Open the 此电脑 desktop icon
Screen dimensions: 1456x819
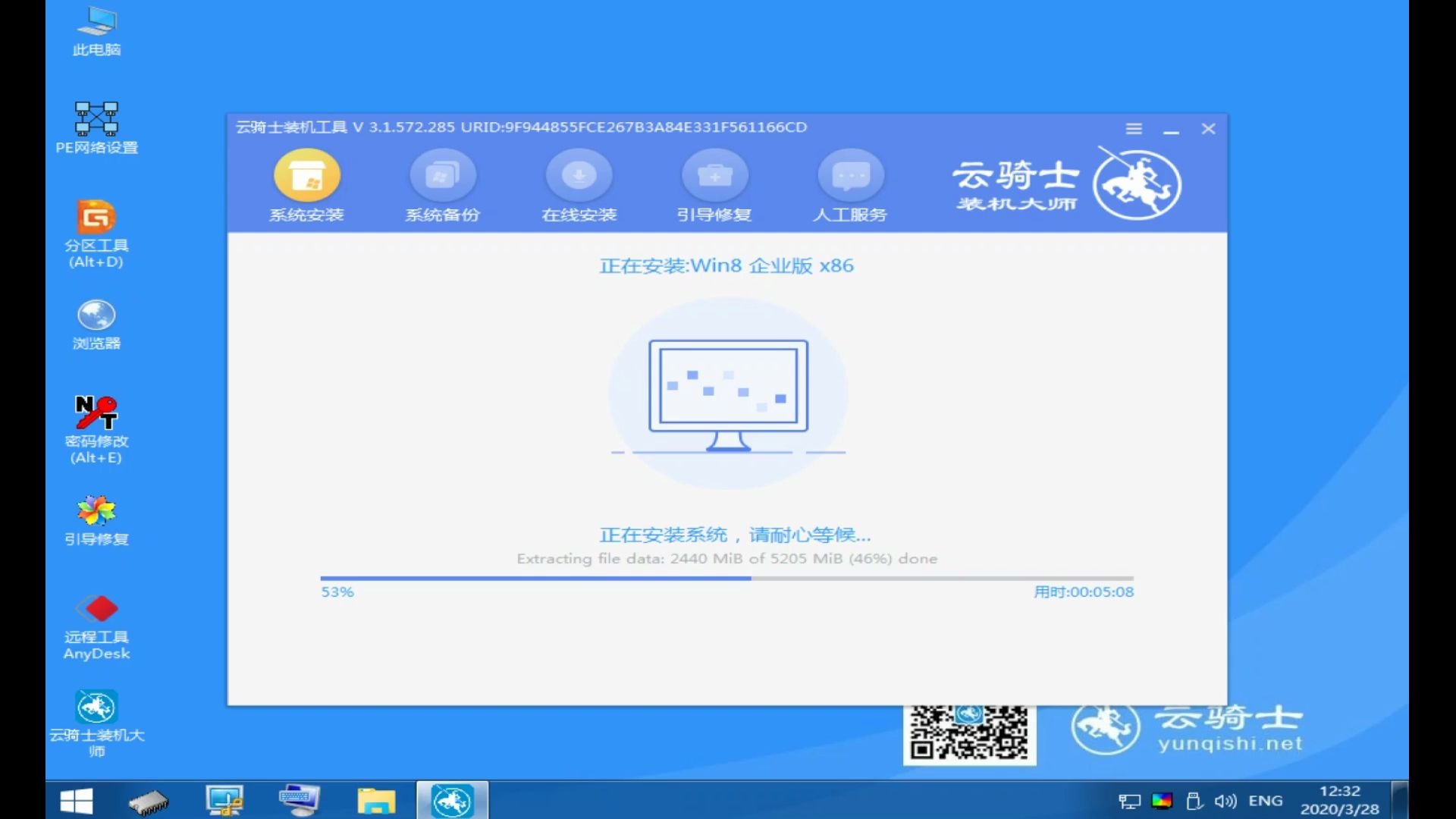(96, 31)
